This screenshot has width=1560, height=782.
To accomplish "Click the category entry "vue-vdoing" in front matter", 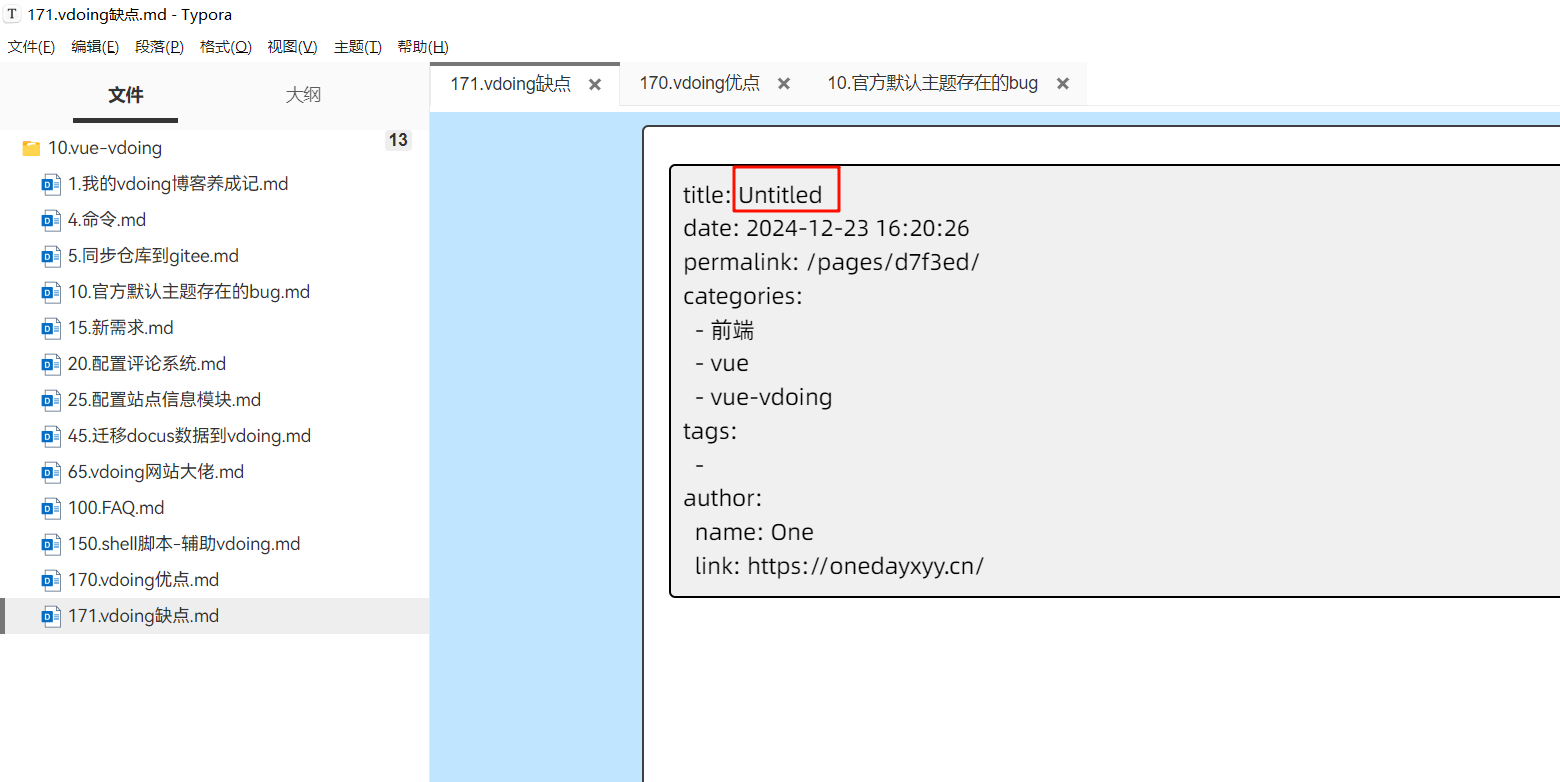I will (771, 397).
